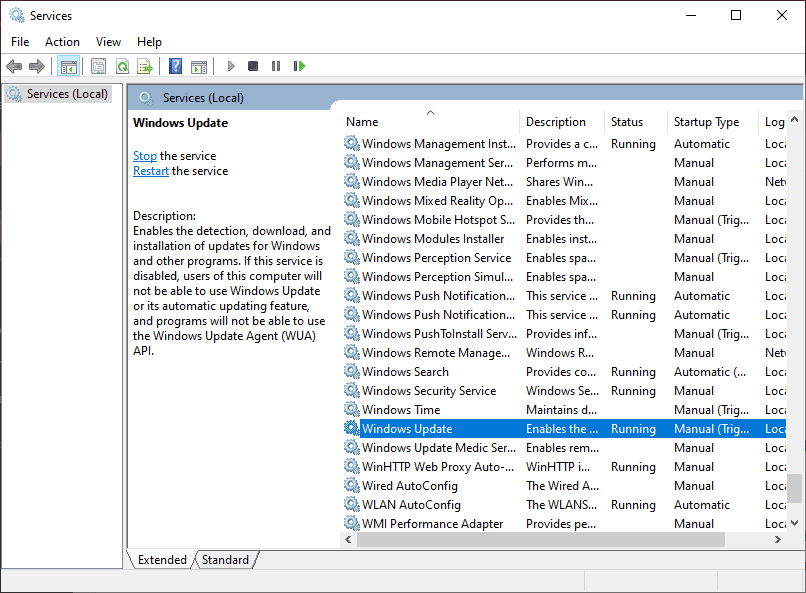Switch to the Standard tab
806x593 pixels.
(225, 560)
